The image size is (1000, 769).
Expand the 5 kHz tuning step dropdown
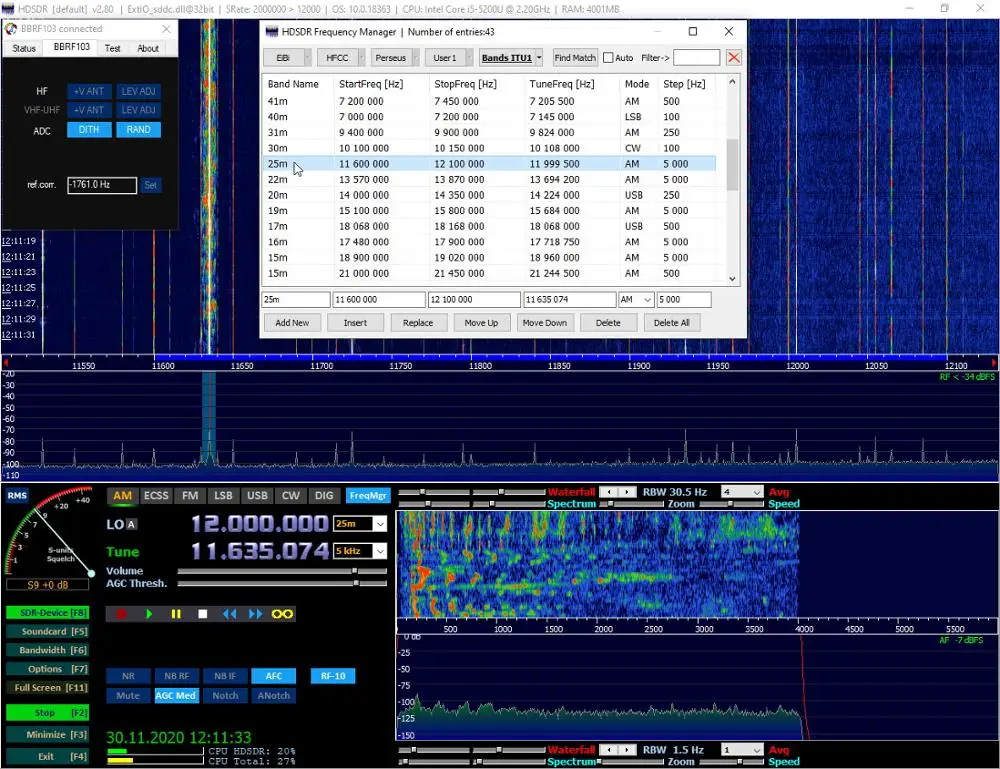click(380, 551)
